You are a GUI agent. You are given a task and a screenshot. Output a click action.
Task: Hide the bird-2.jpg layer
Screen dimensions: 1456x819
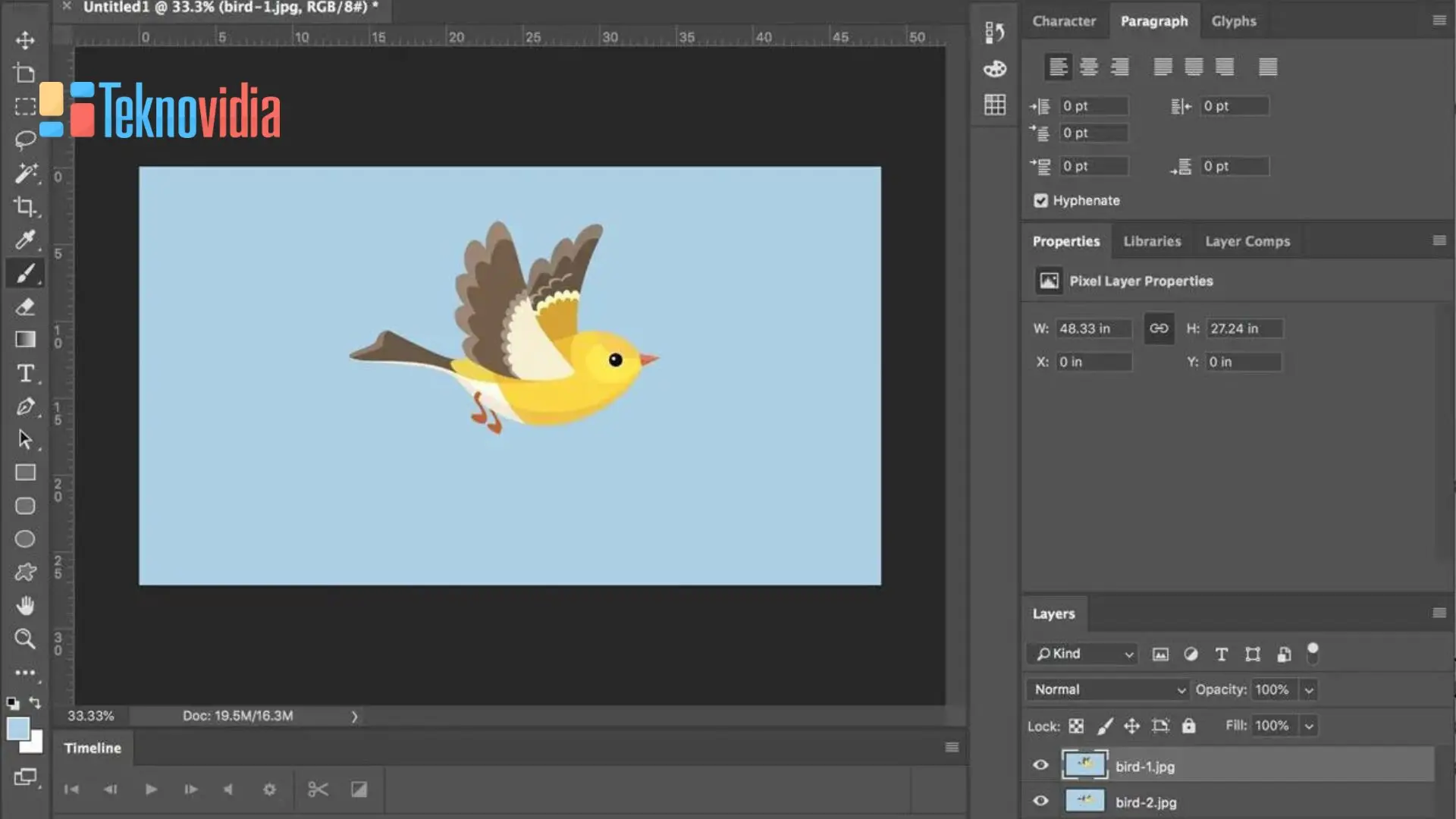(x=1040, y=801)
